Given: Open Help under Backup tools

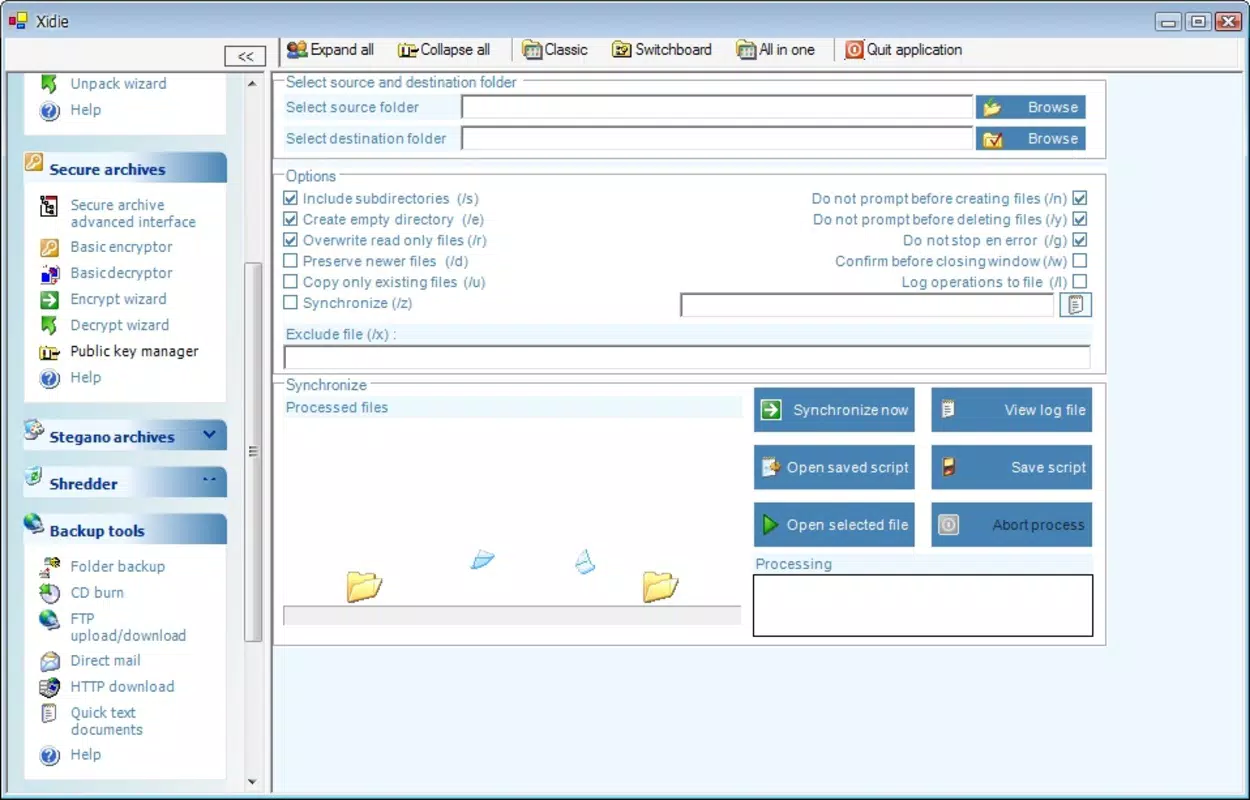Looking at the screenshot, I should click(x=49, y=756).
